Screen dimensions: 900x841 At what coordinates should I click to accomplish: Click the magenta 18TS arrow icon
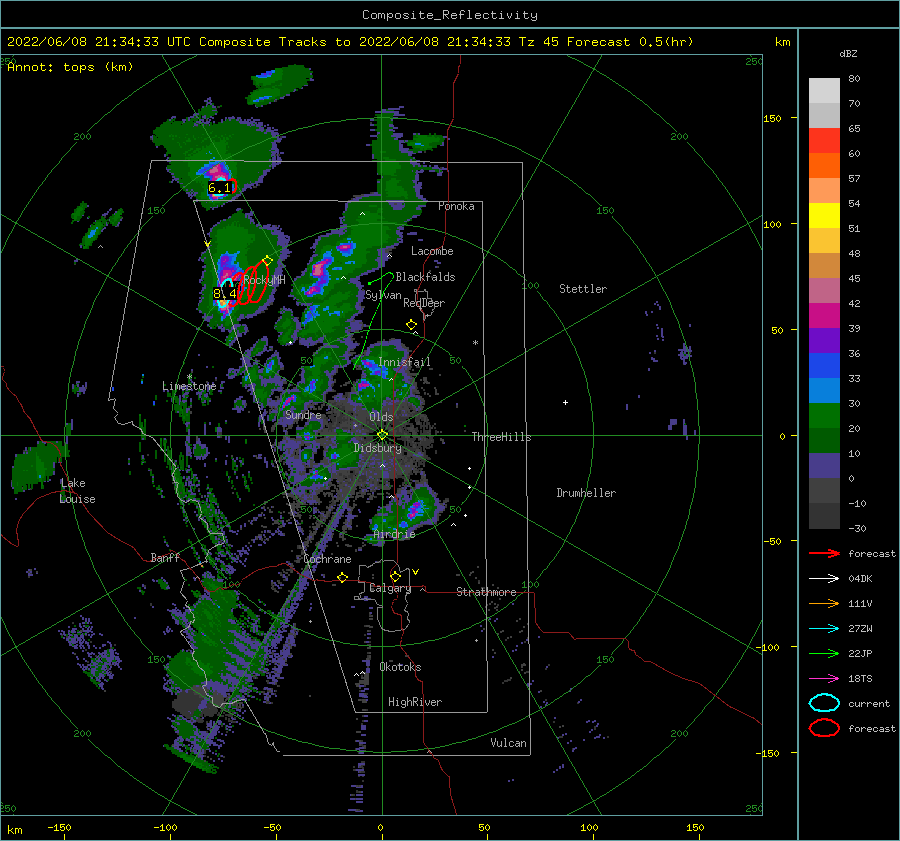824,679
